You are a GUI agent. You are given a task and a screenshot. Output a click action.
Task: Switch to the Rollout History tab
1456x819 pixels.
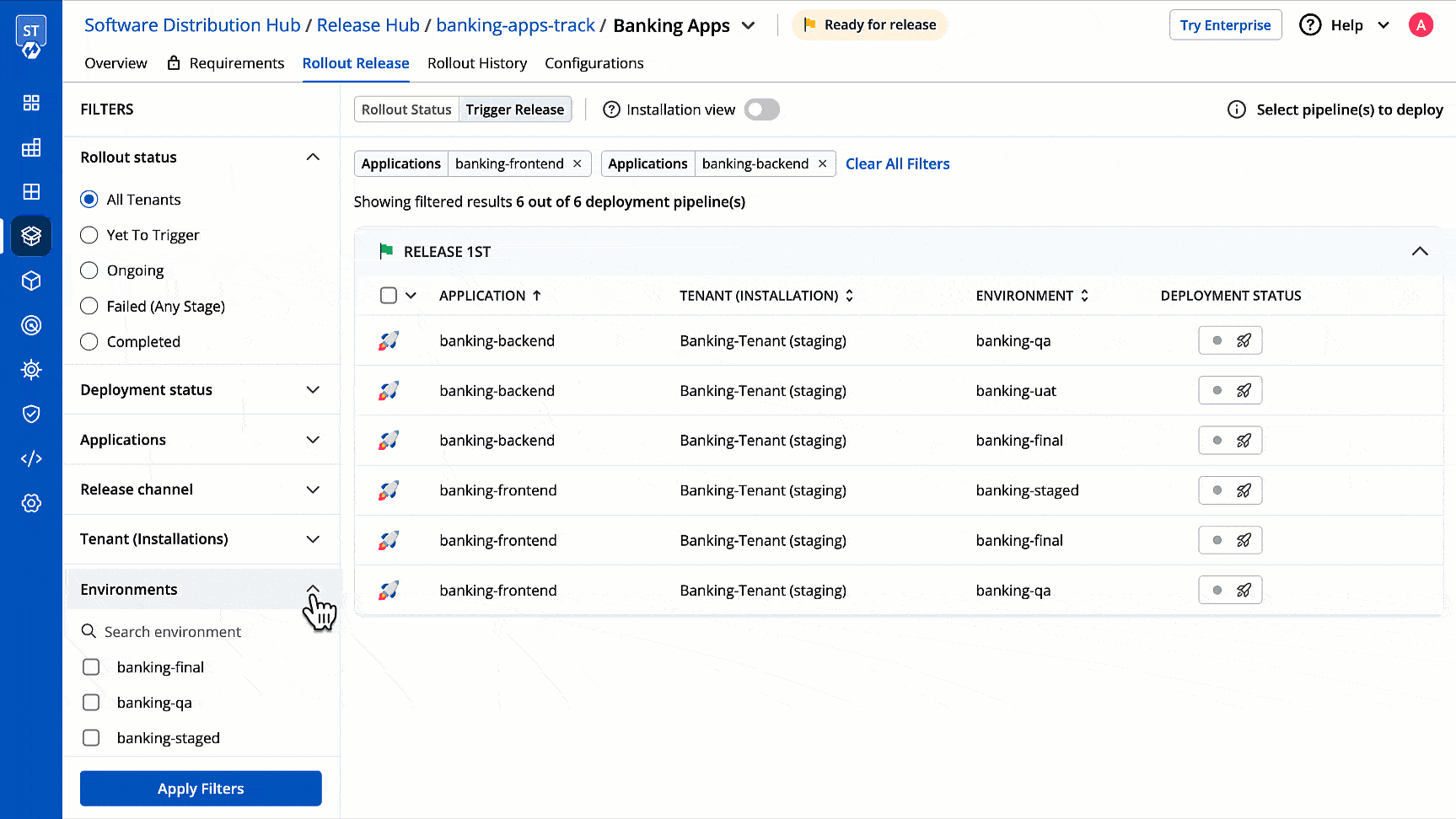[476, 63]
